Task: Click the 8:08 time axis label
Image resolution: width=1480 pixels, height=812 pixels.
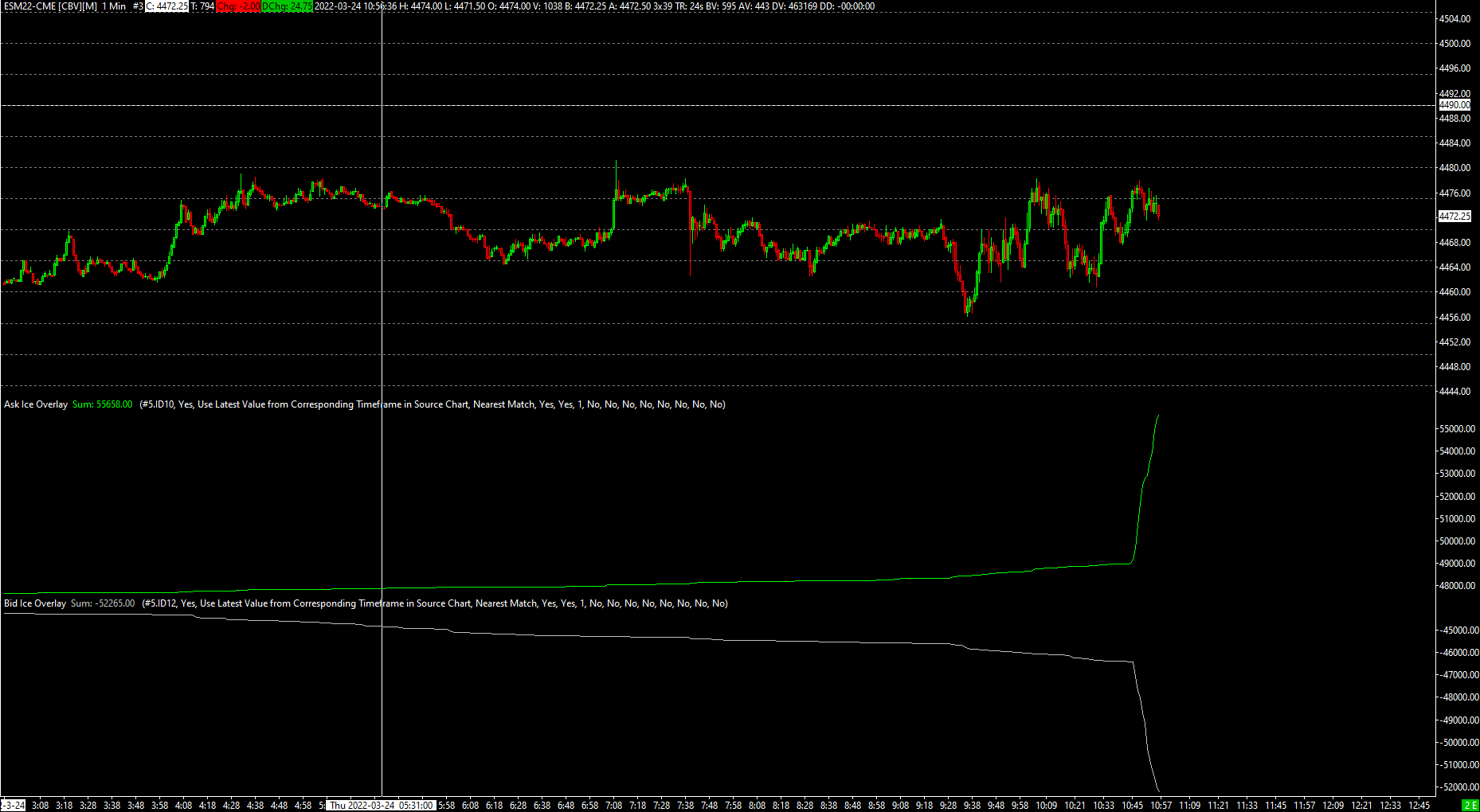Action: [757, 806]
